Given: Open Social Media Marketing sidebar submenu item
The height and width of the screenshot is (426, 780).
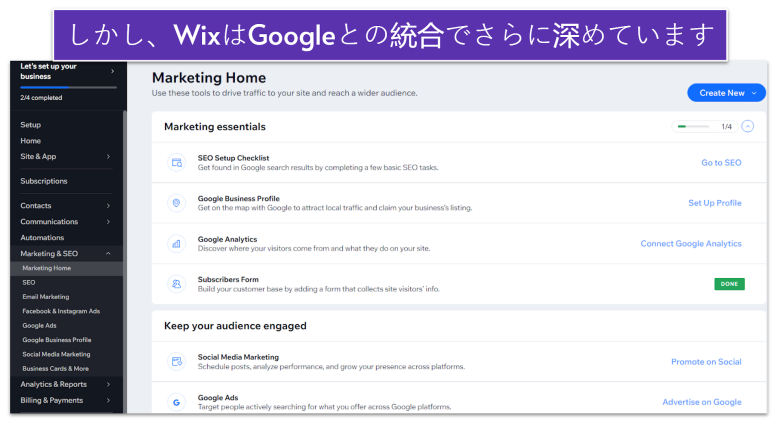Looking at the screenshot, I should pyautogui.click(x=56, y=355).
